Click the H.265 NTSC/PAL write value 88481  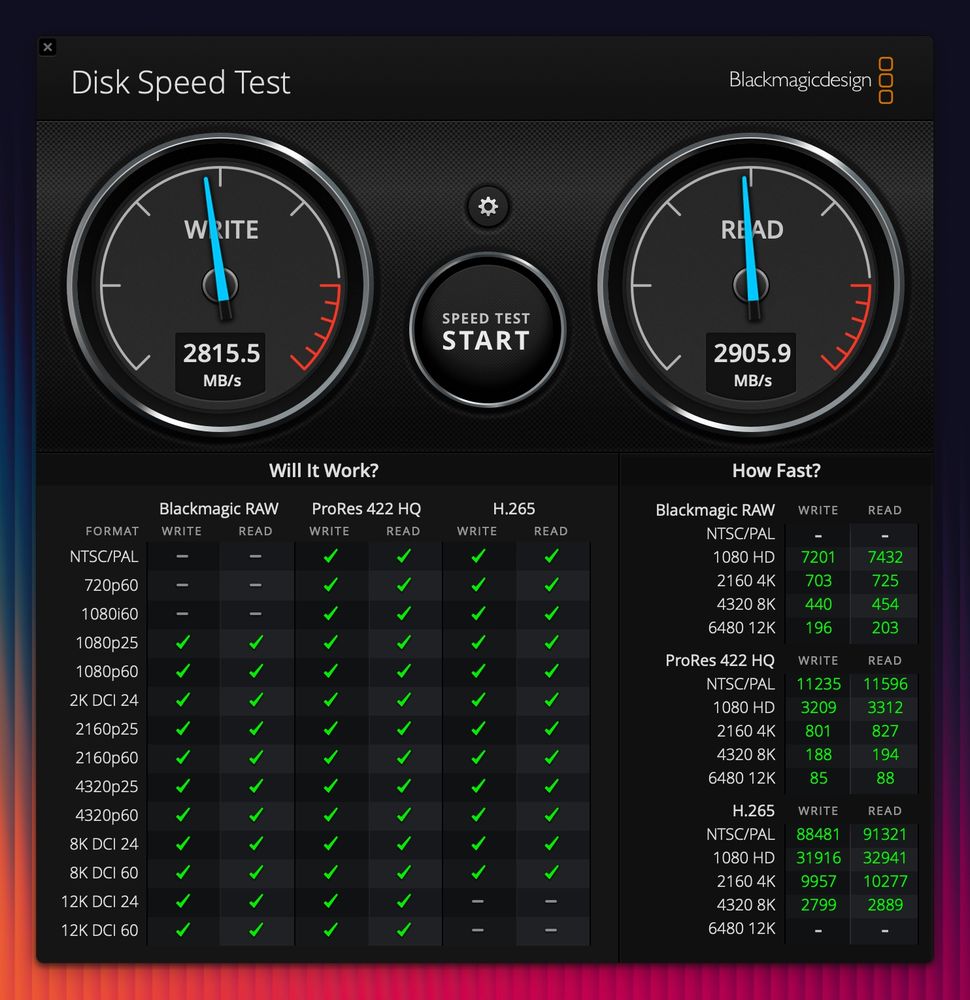818,835
